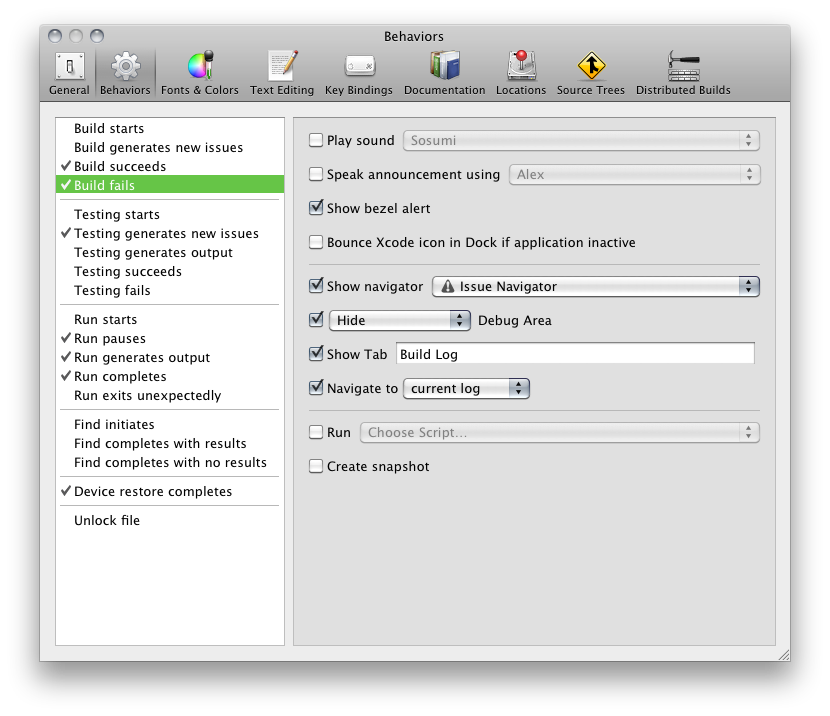Select the Find initiates behavior

170,425
